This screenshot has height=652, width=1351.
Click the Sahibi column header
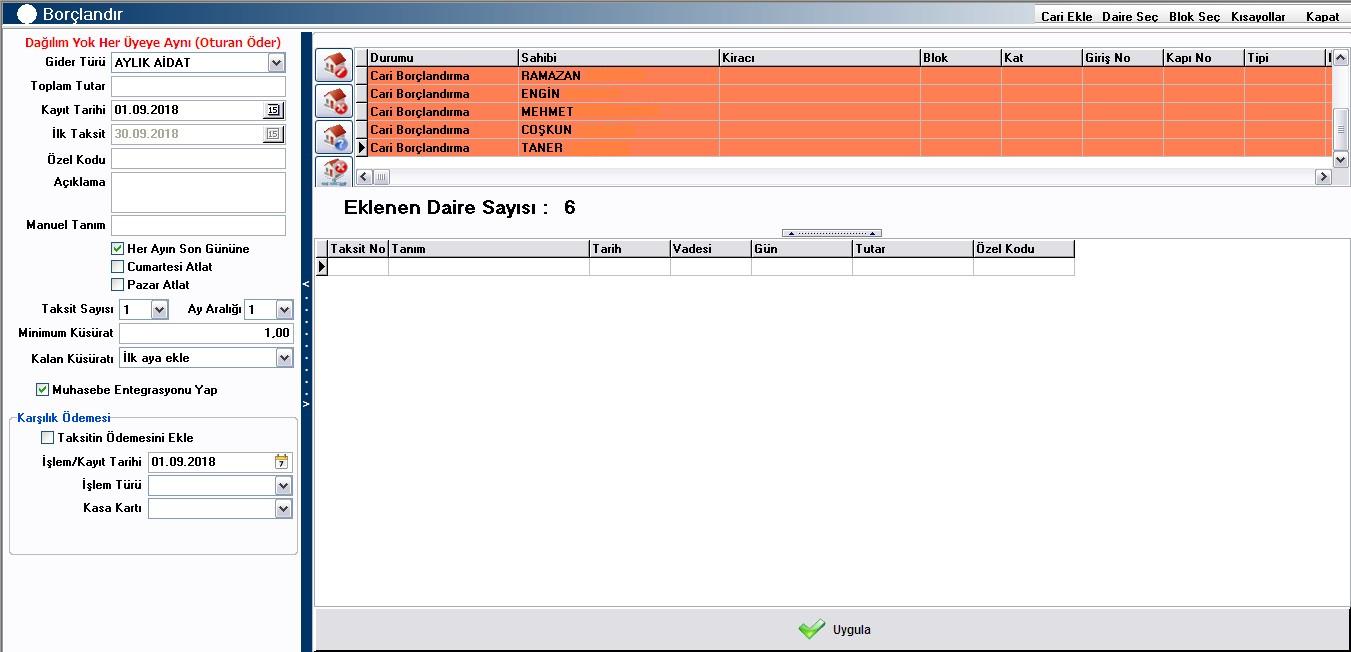[619, 58]
